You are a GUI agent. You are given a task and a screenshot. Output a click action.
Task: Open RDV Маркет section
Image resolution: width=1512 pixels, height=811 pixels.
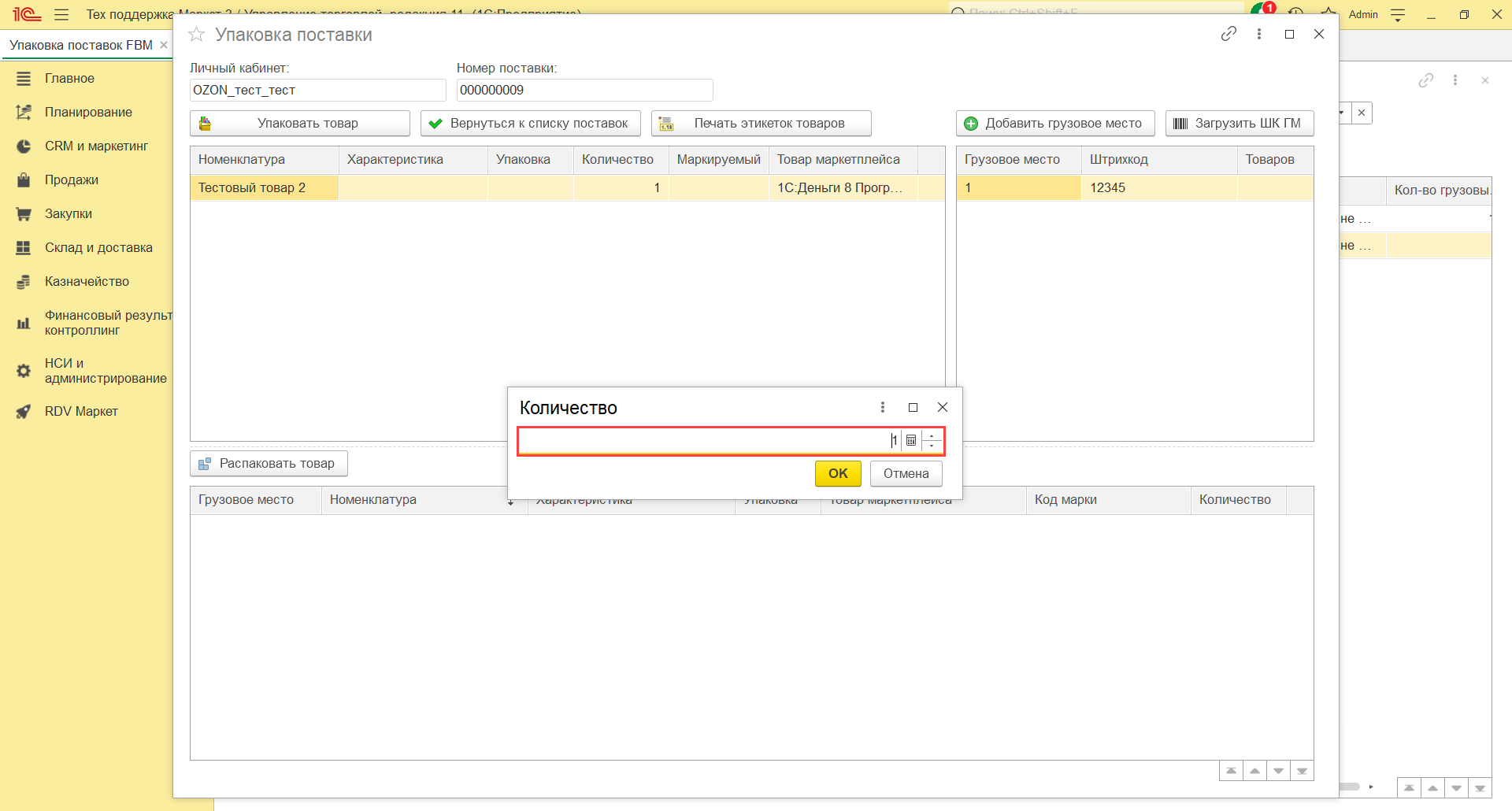coord(81,412)
